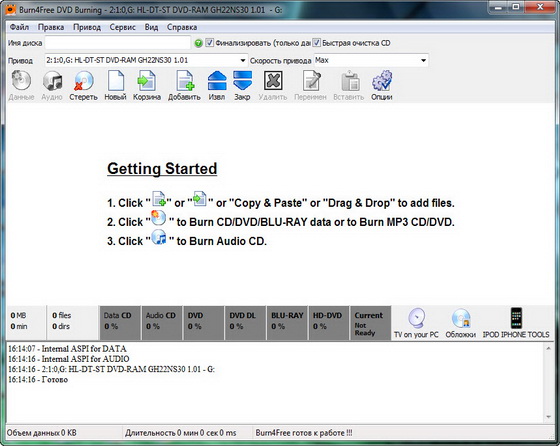Open the Вид menu
This screenshot has height=446, width=560.
pos(151,27)
